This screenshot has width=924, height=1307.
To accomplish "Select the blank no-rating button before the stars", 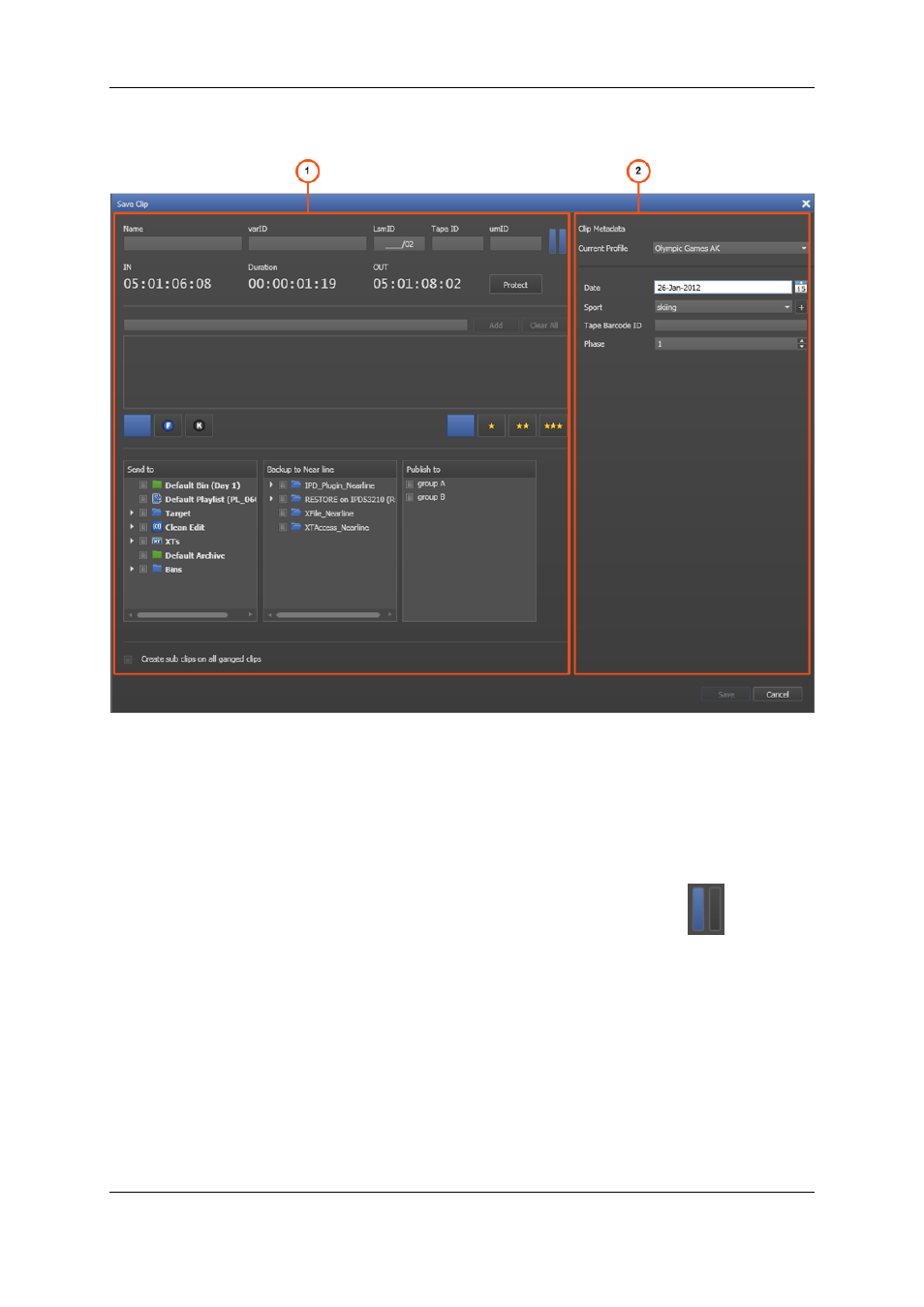I will click(x=461, y=425).
